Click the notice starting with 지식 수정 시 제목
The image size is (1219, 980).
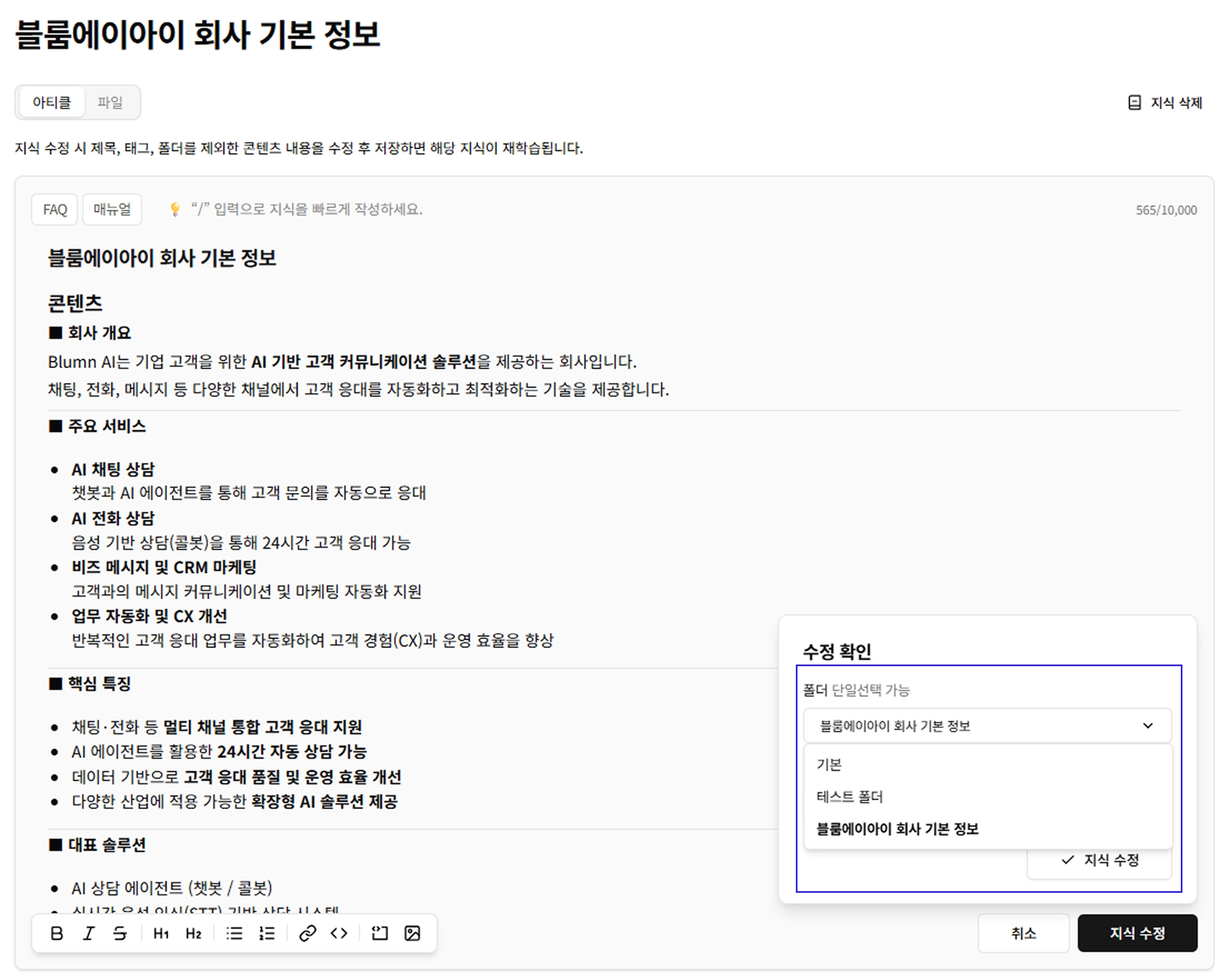tap(299, 148)
